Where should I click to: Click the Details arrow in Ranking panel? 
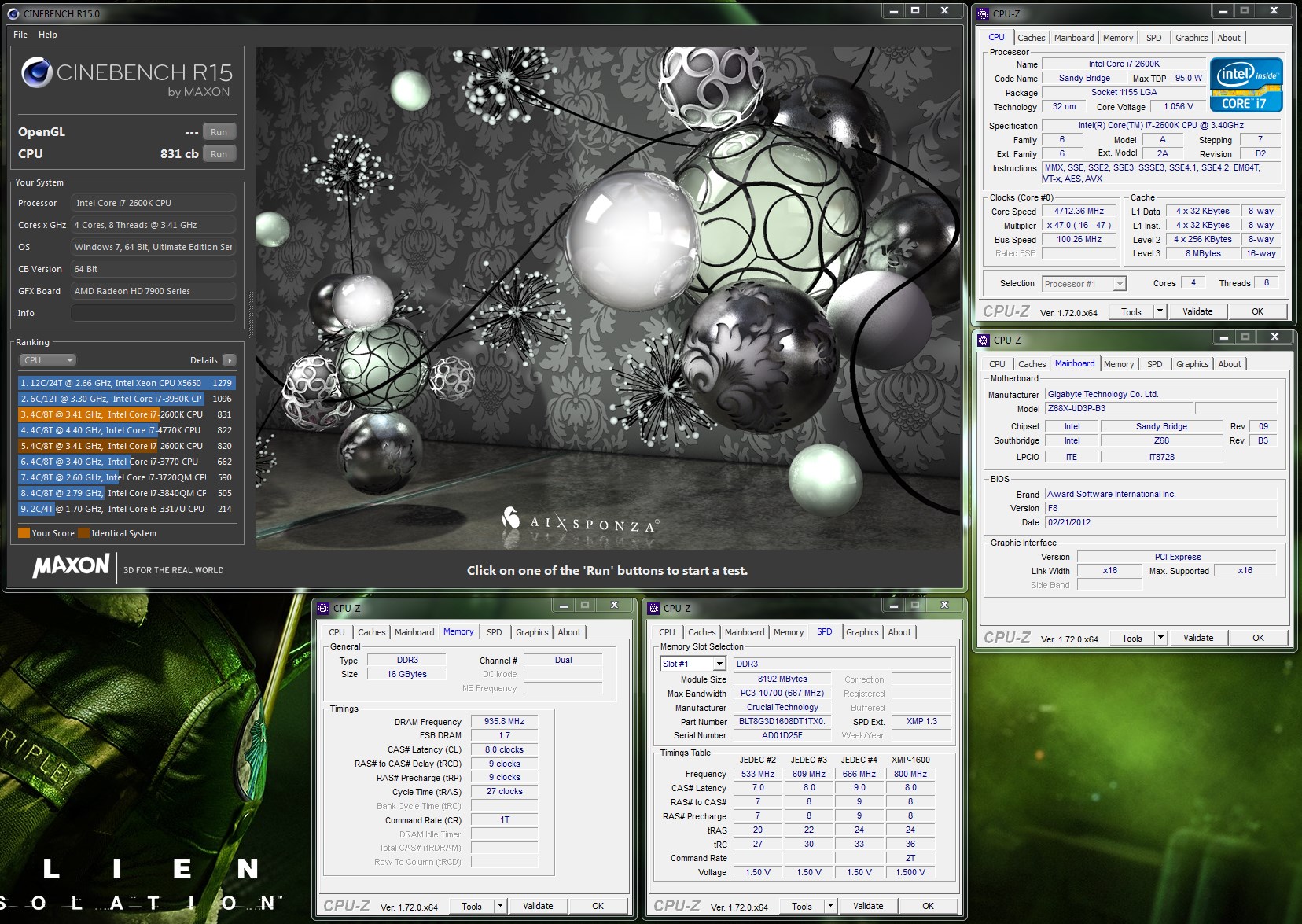point(229,360)
